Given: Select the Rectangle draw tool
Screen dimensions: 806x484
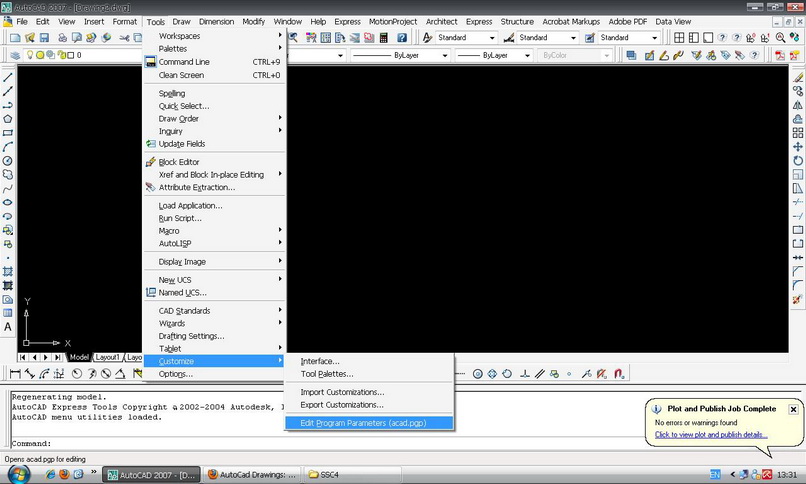Looking at the screenshot, I should click(8, 133).
